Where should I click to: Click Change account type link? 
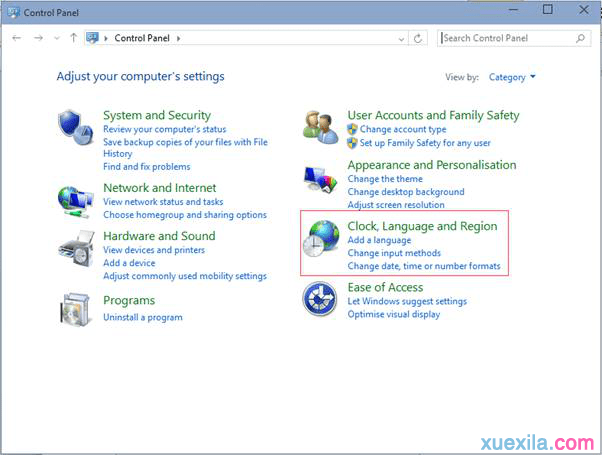coord(403,129)
